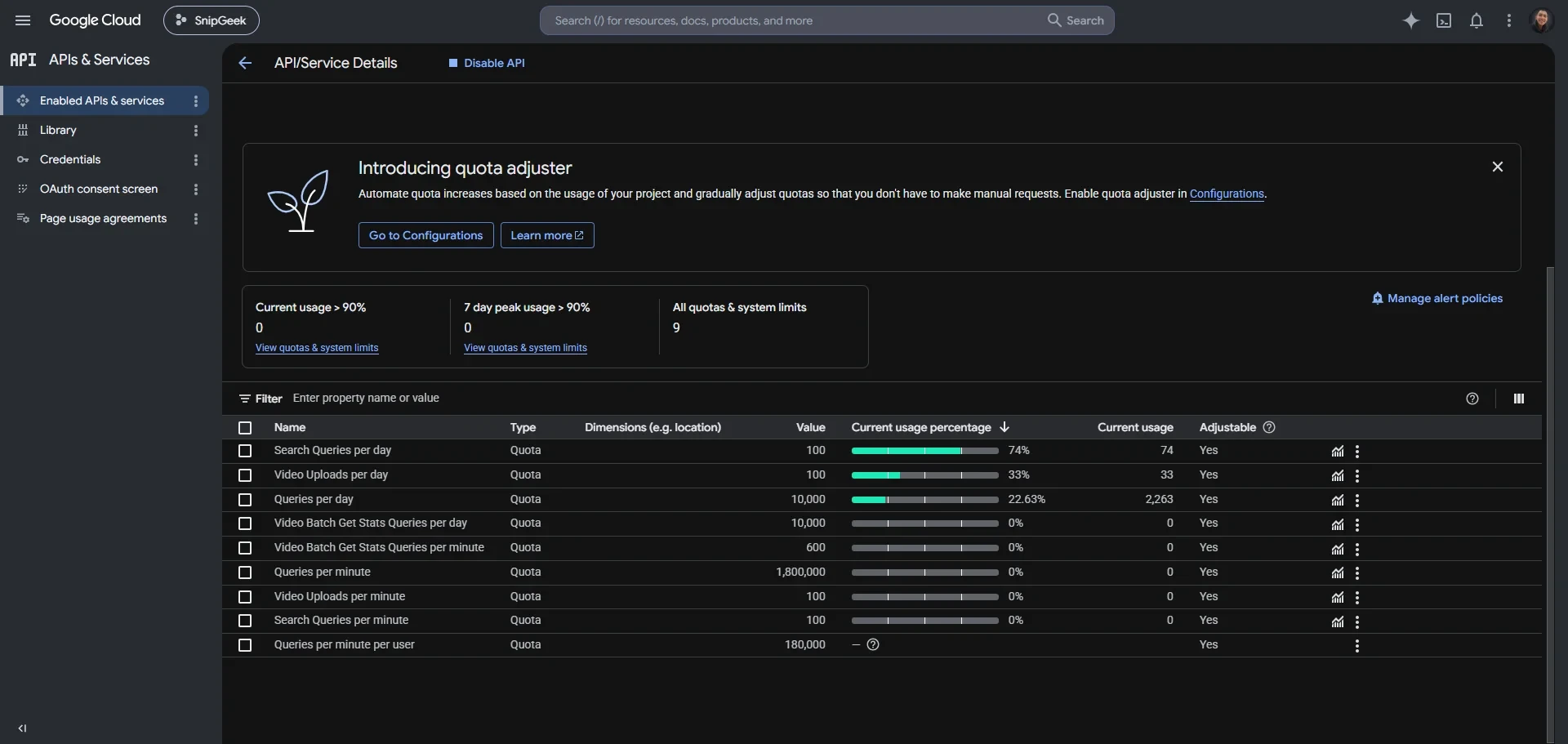Open more actions for Queries per day row
Viewport: 1568px width, 744px height.
click(1357, 500)
